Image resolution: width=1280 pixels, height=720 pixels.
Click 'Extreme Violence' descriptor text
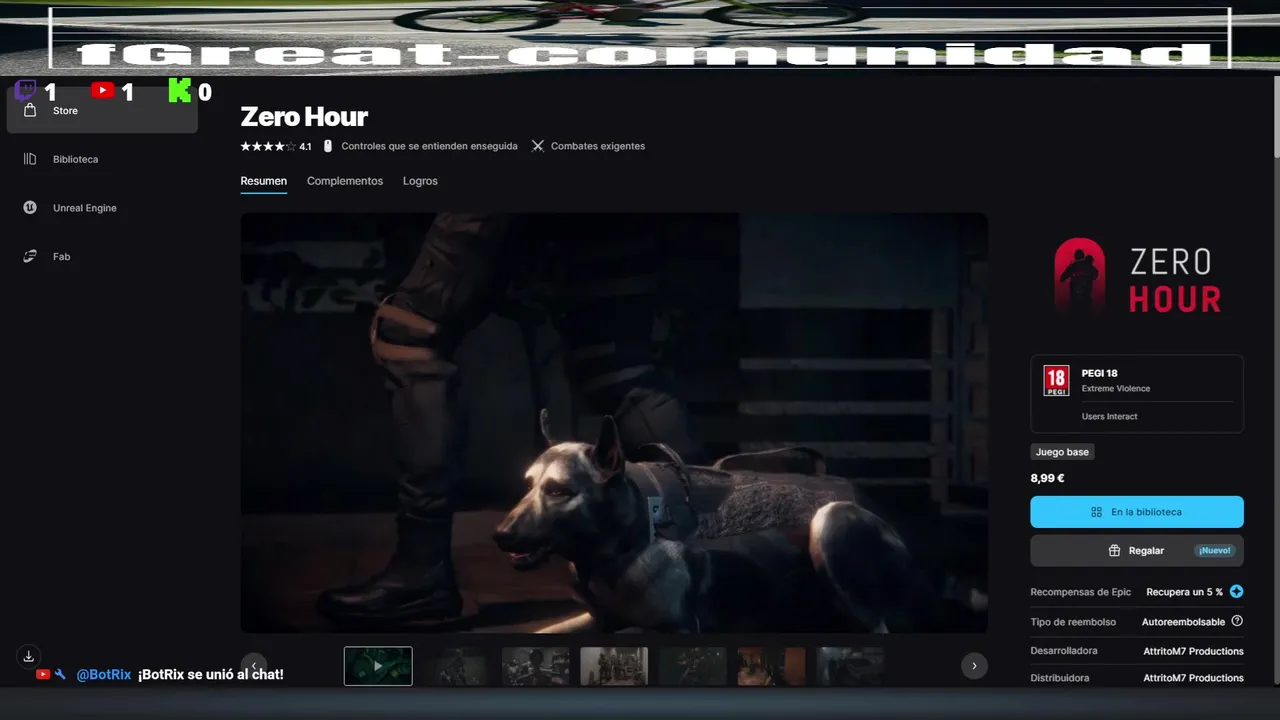coord(1116,388)
